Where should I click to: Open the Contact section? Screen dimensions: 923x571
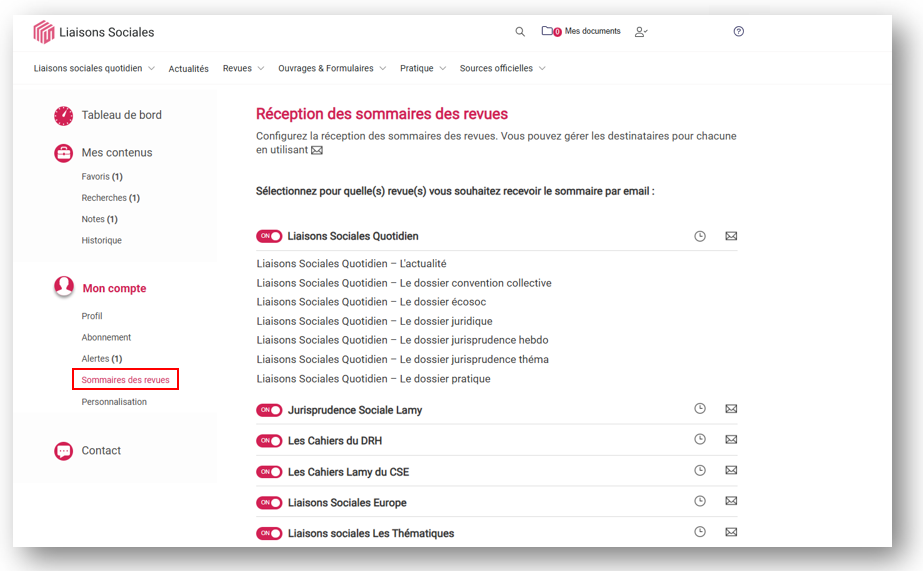click(101, 450)
